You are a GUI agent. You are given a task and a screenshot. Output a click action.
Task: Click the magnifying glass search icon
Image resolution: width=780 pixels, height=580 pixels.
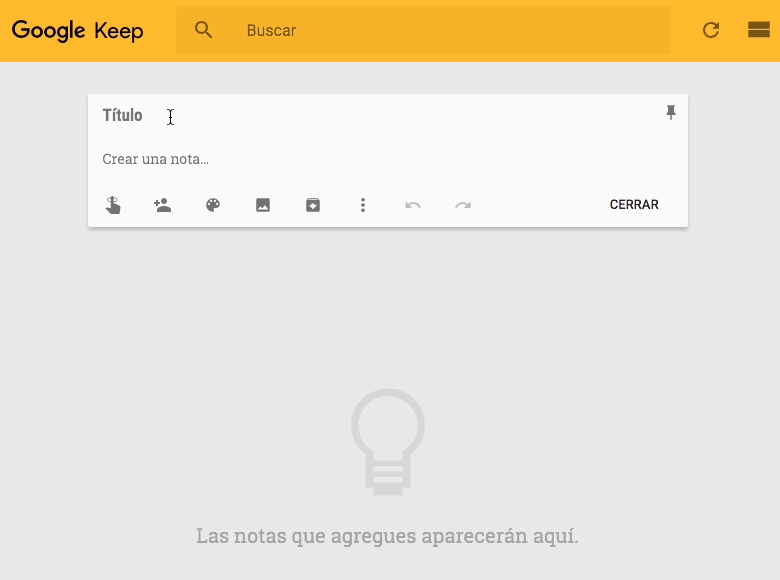[x=204, y=30]
